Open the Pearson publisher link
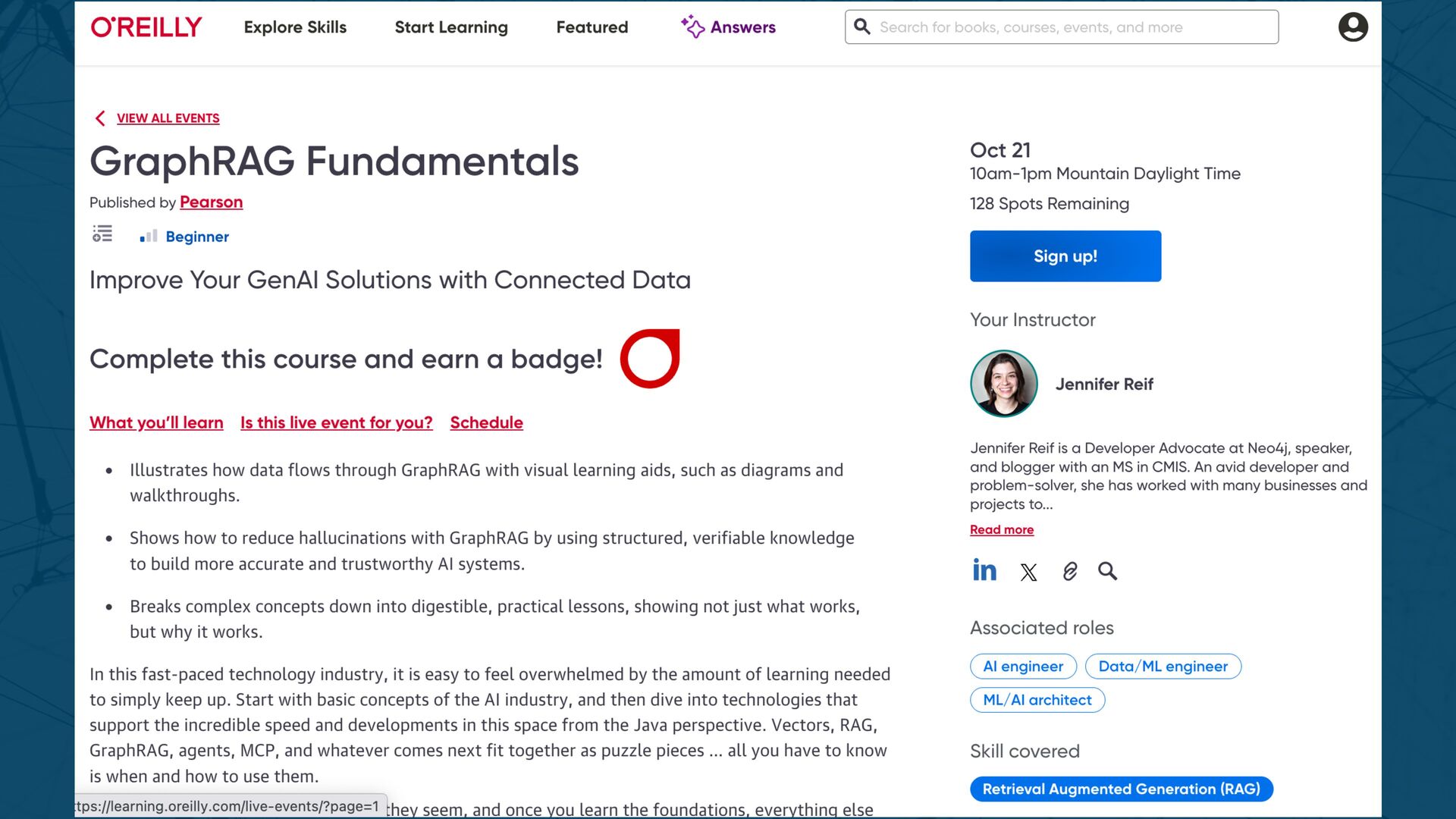 coord(211,202)
